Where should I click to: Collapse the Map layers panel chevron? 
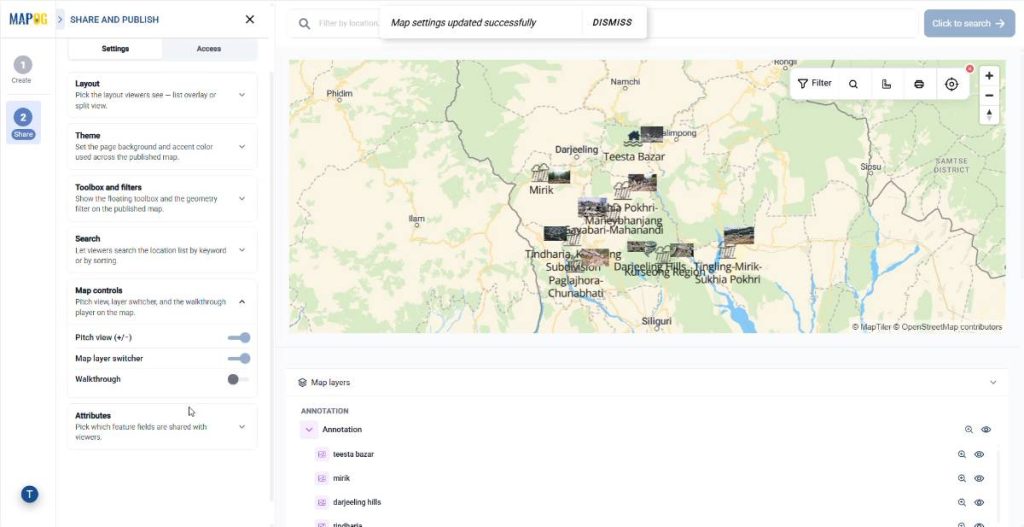pos(993,383)
